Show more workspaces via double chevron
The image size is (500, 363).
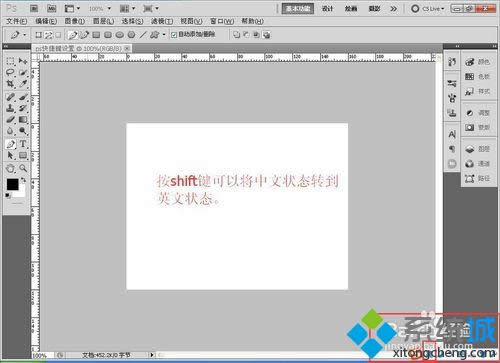[394, 9]
